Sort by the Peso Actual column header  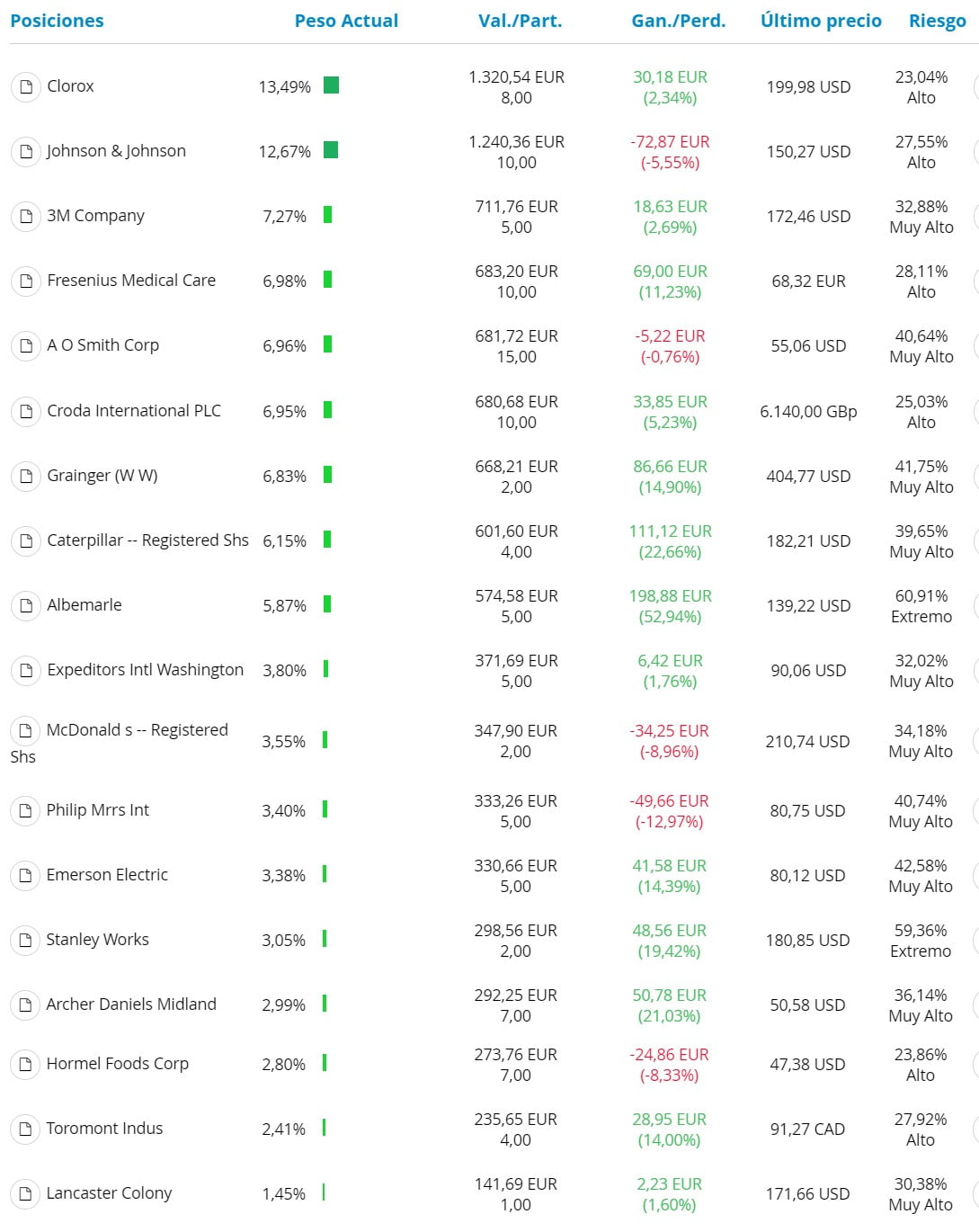tap(346, 21)
